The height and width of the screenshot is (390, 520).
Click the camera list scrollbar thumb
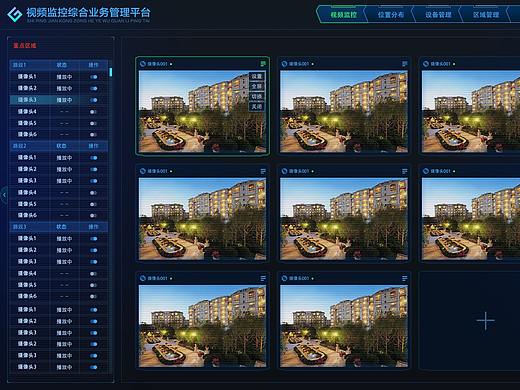111,72
